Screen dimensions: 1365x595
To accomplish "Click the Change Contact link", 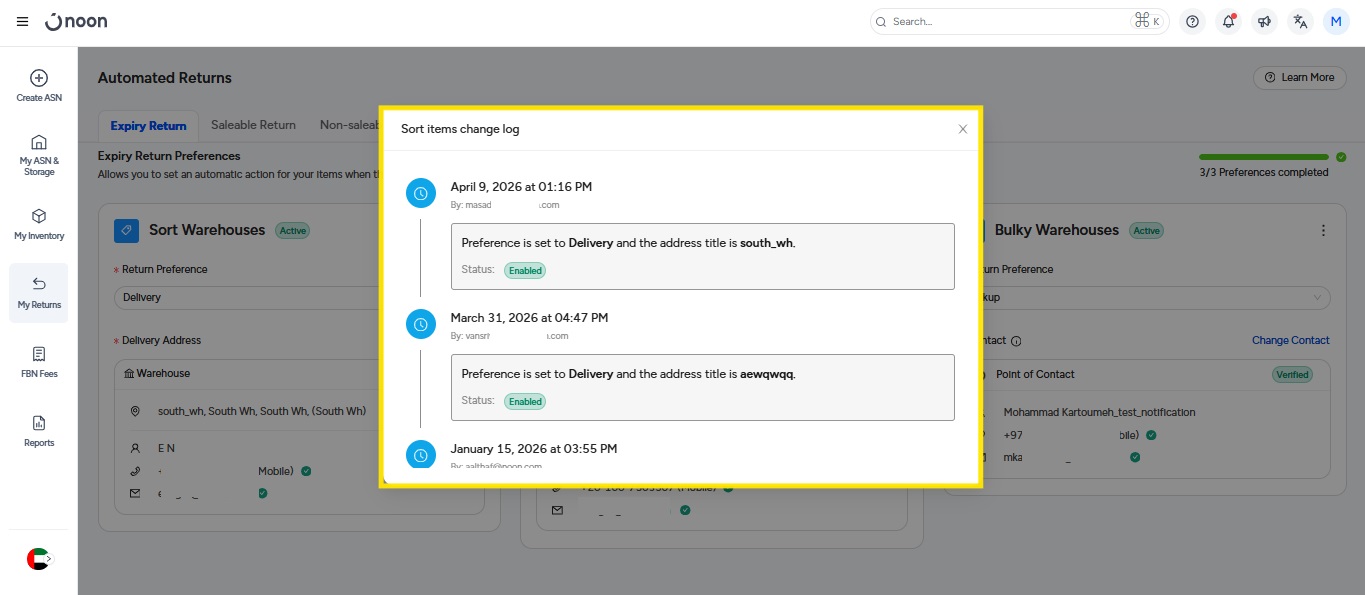I will click(1290, 340).
